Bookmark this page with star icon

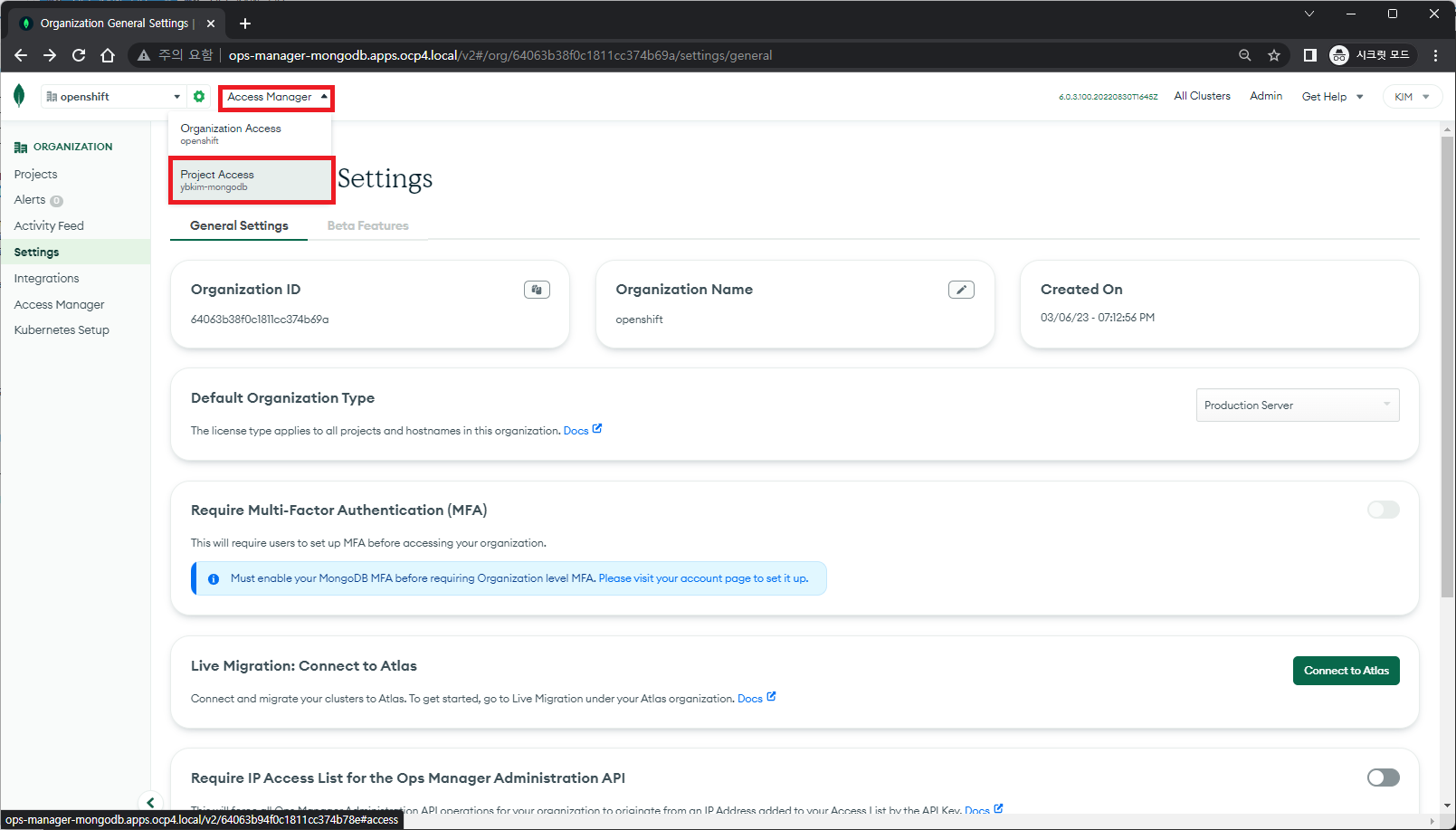click(x=1274, y=55)
